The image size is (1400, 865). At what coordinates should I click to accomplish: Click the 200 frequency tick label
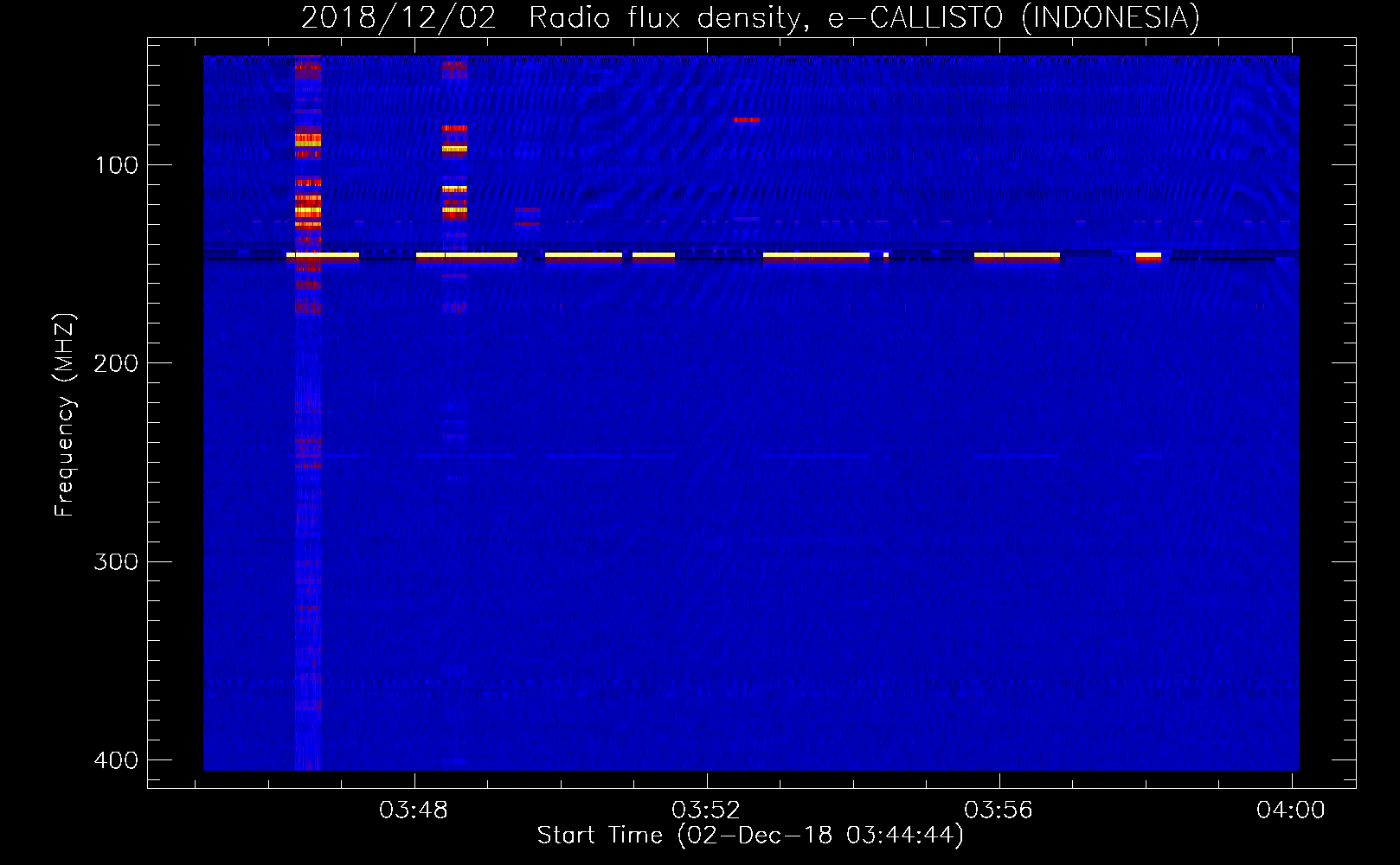(116, 363)
